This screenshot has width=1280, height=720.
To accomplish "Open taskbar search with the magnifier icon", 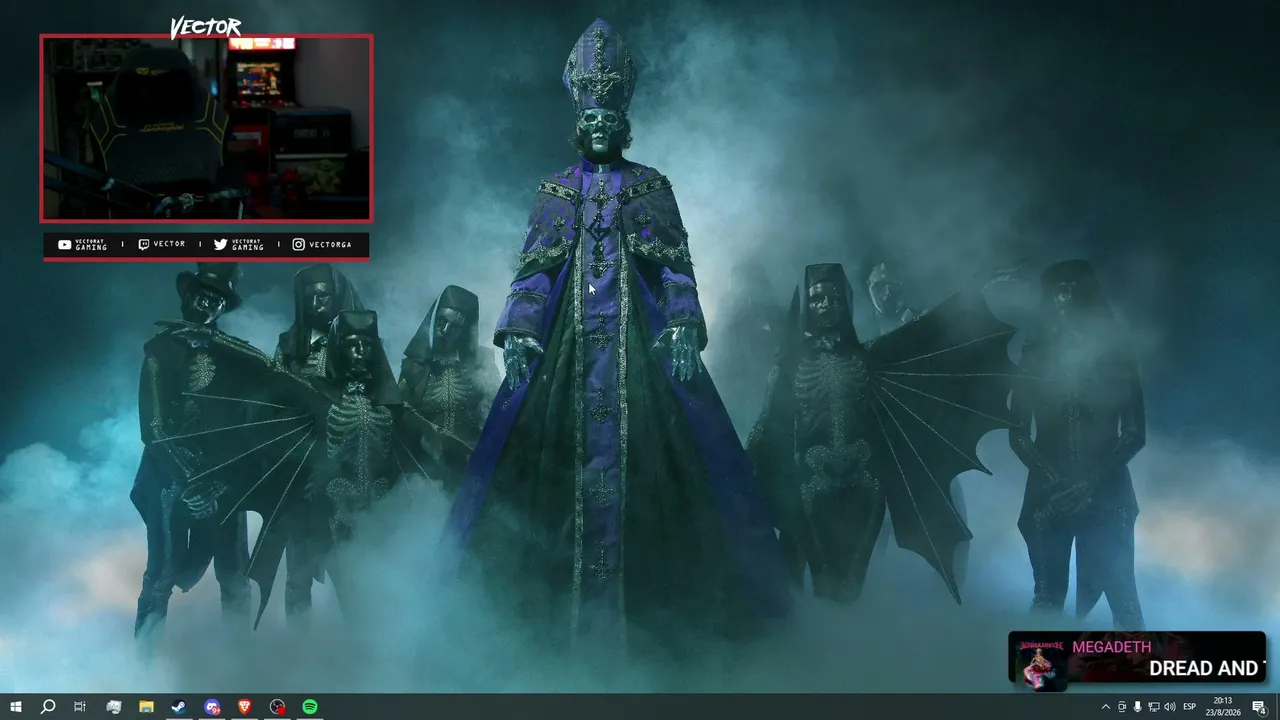I will (x=48, y=707).
